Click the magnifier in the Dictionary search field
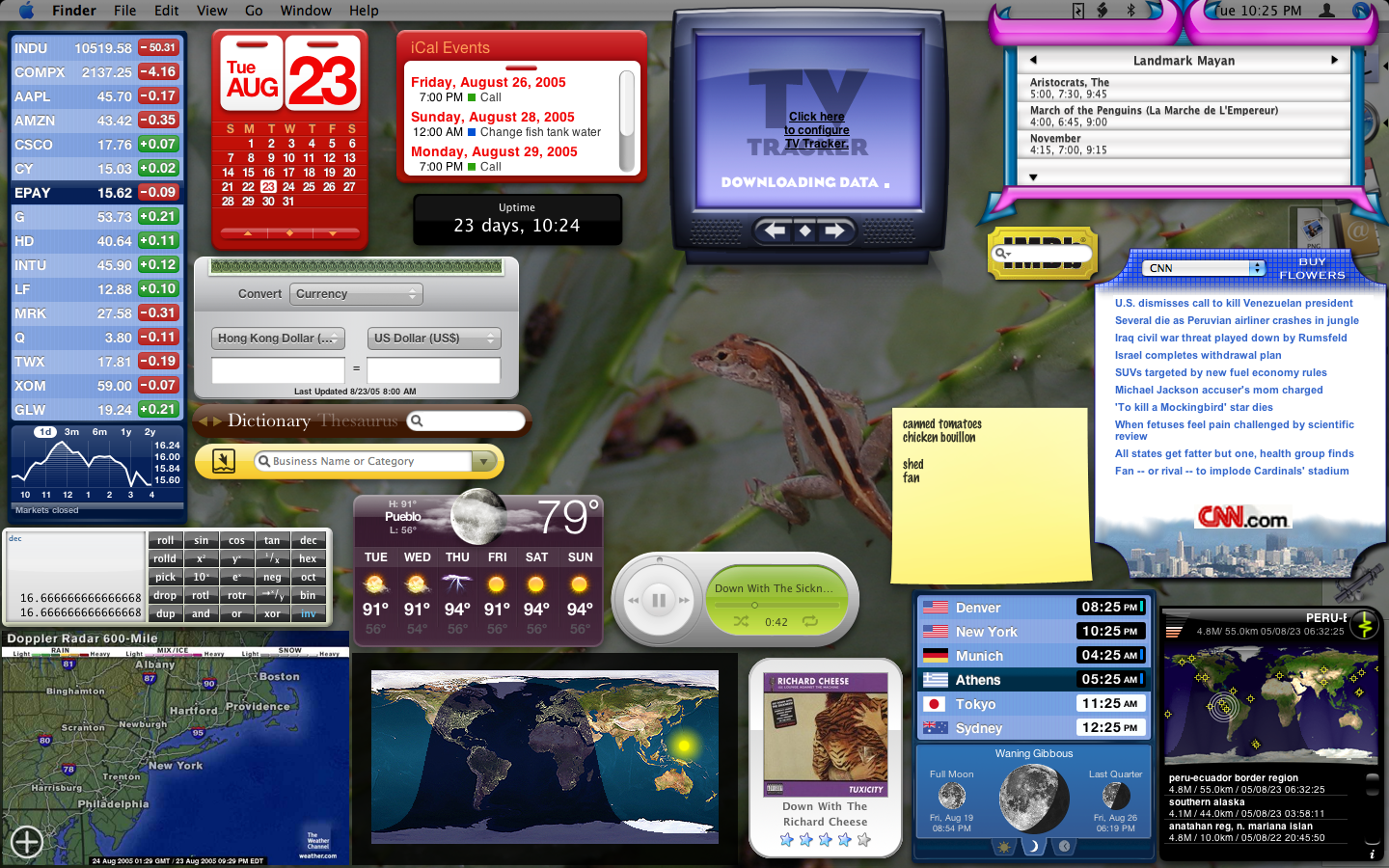The image size is (1389, 868). tap(417, 420)
